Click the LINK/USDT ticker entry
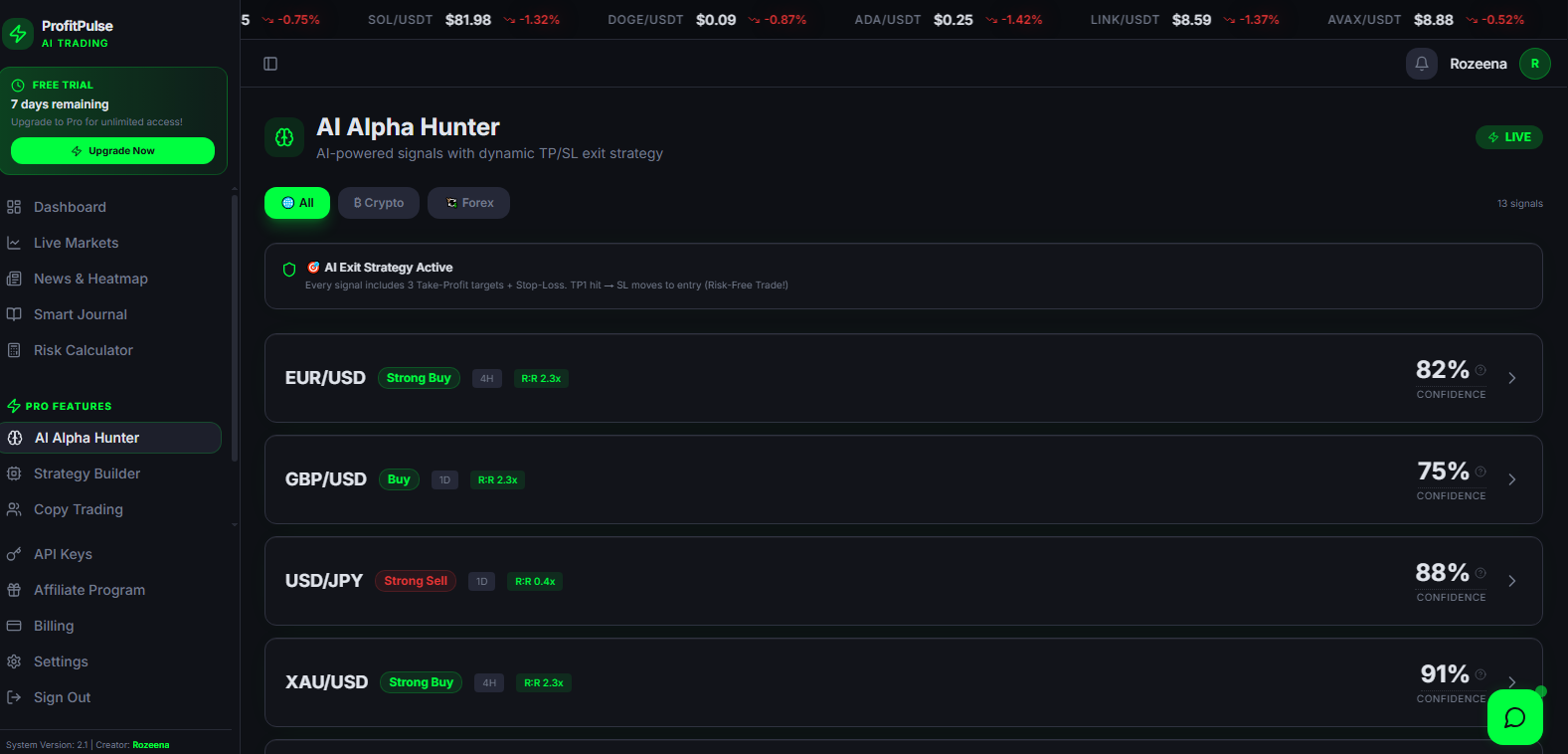This screenshot has height=754, width=1568. click(x=1184, y=20)
